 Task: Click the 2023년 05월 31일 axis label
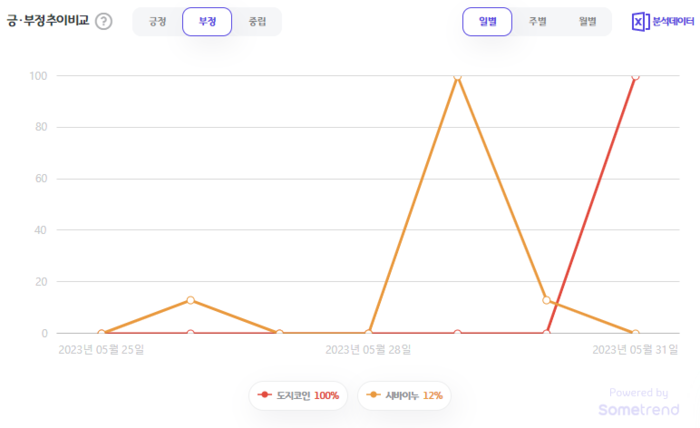point(635,349)
